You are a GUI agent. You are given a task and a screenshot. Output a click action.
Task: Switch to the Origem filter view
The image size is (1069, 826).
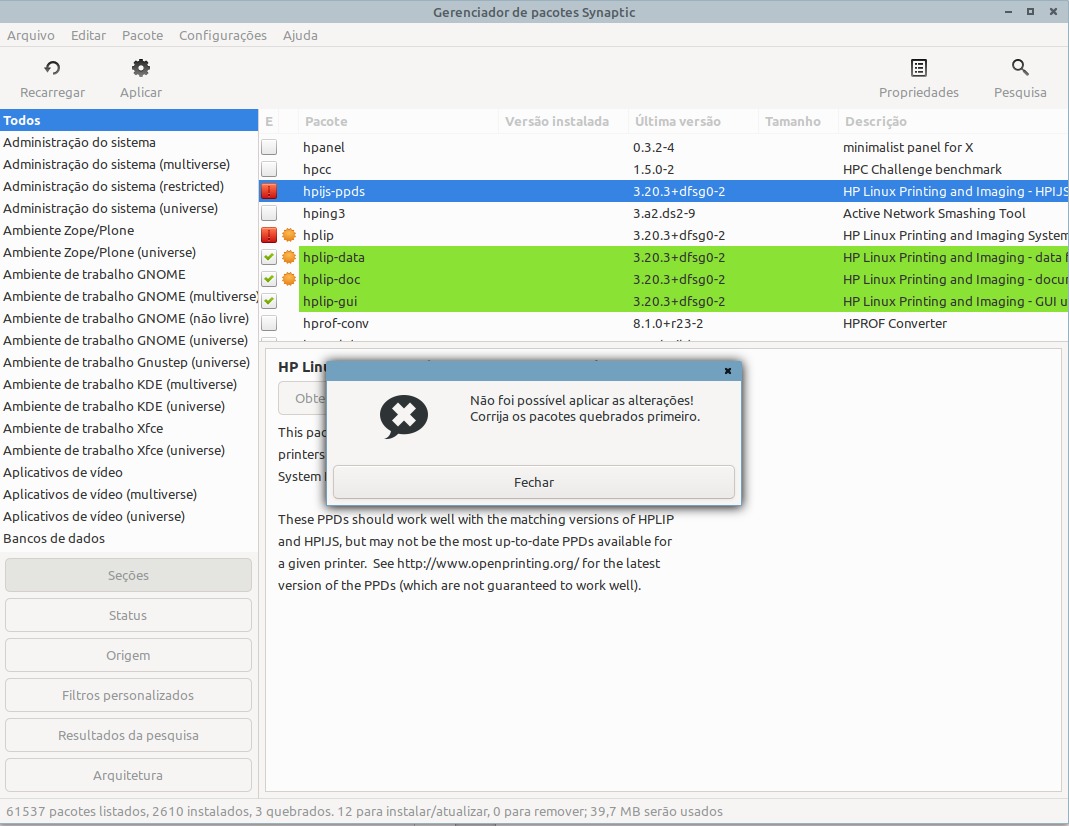(x=128, y=656)
